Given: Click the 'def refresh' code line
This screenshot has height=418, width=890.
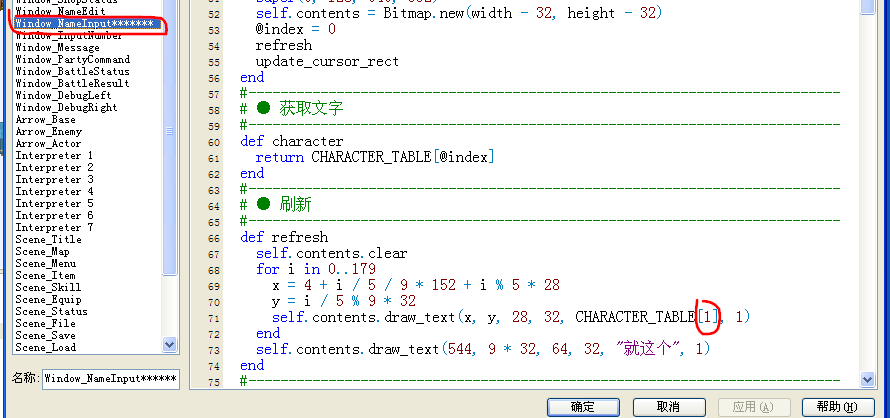Looking at the screenshot, I should pyautogui.click(x=284, y=237).
